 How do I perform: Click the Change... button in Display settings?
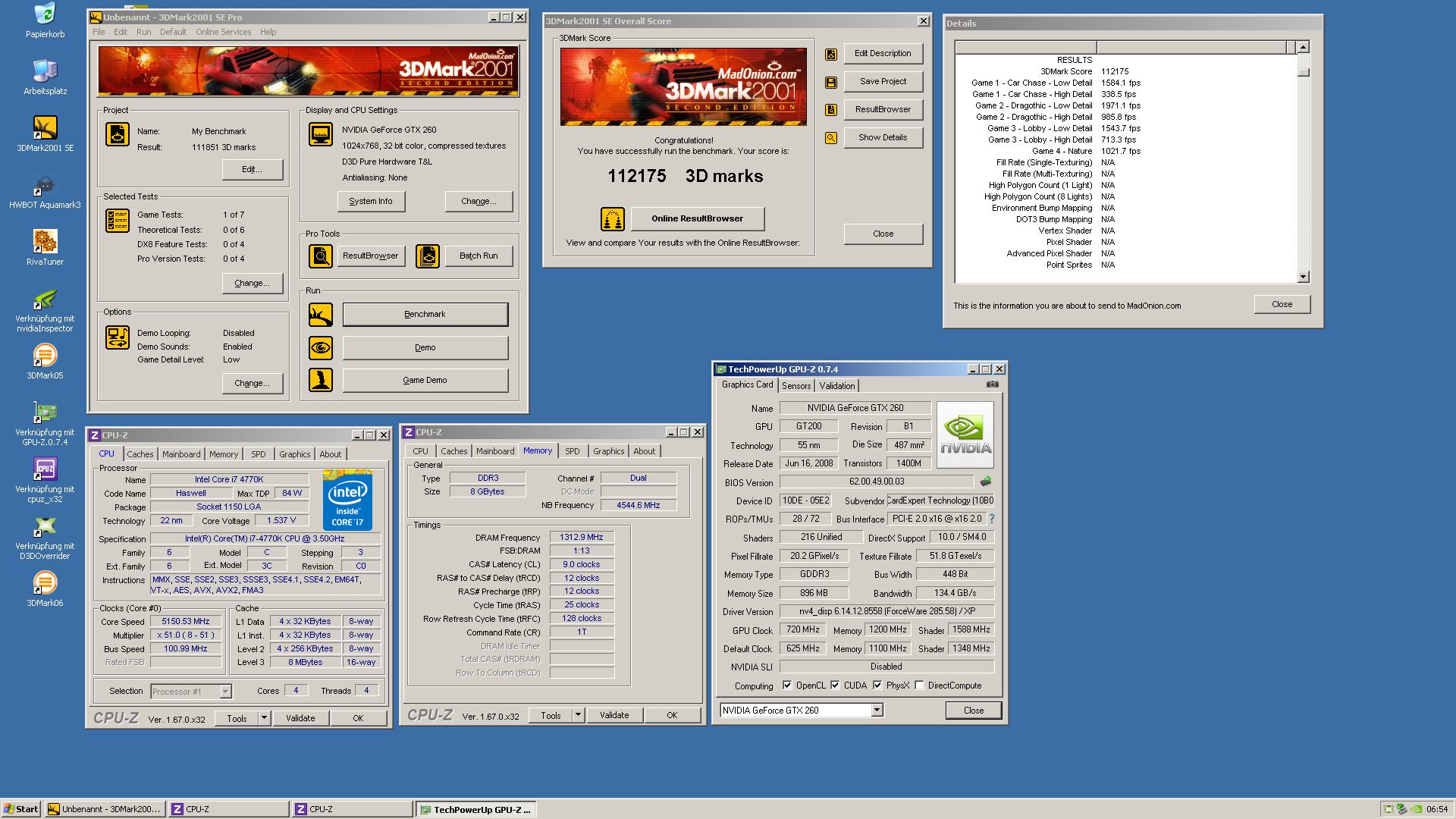point(479,201)
